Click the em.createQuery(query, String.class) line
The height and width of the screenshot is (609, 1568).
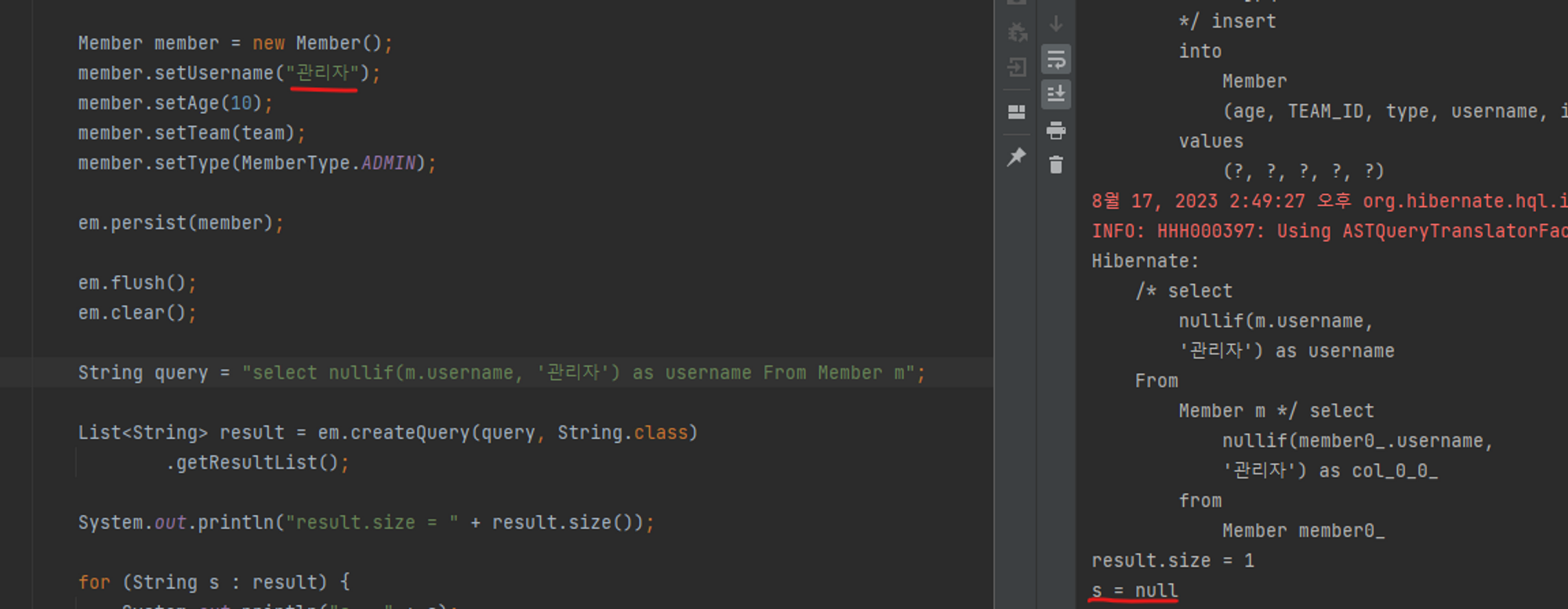click(388, 433)
